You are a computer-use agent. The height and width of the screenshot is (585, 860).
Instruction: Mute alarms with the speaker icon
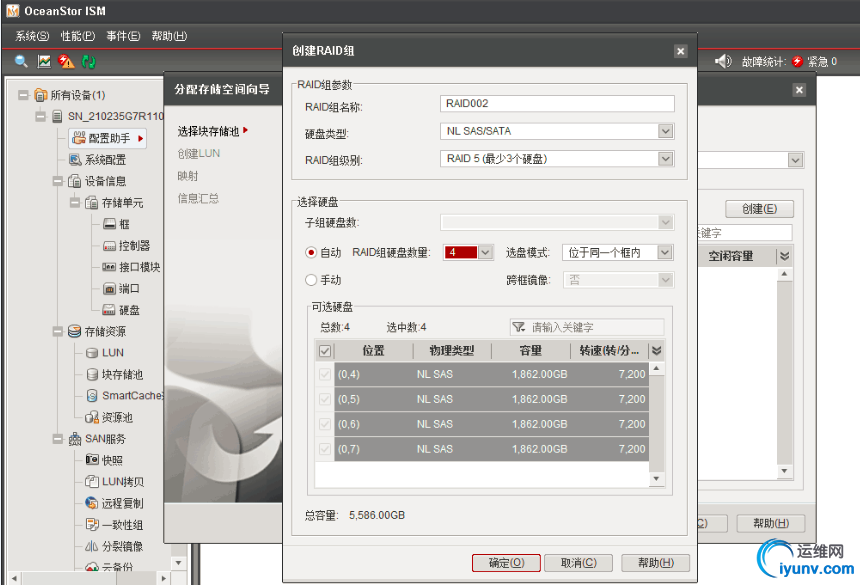723,61
